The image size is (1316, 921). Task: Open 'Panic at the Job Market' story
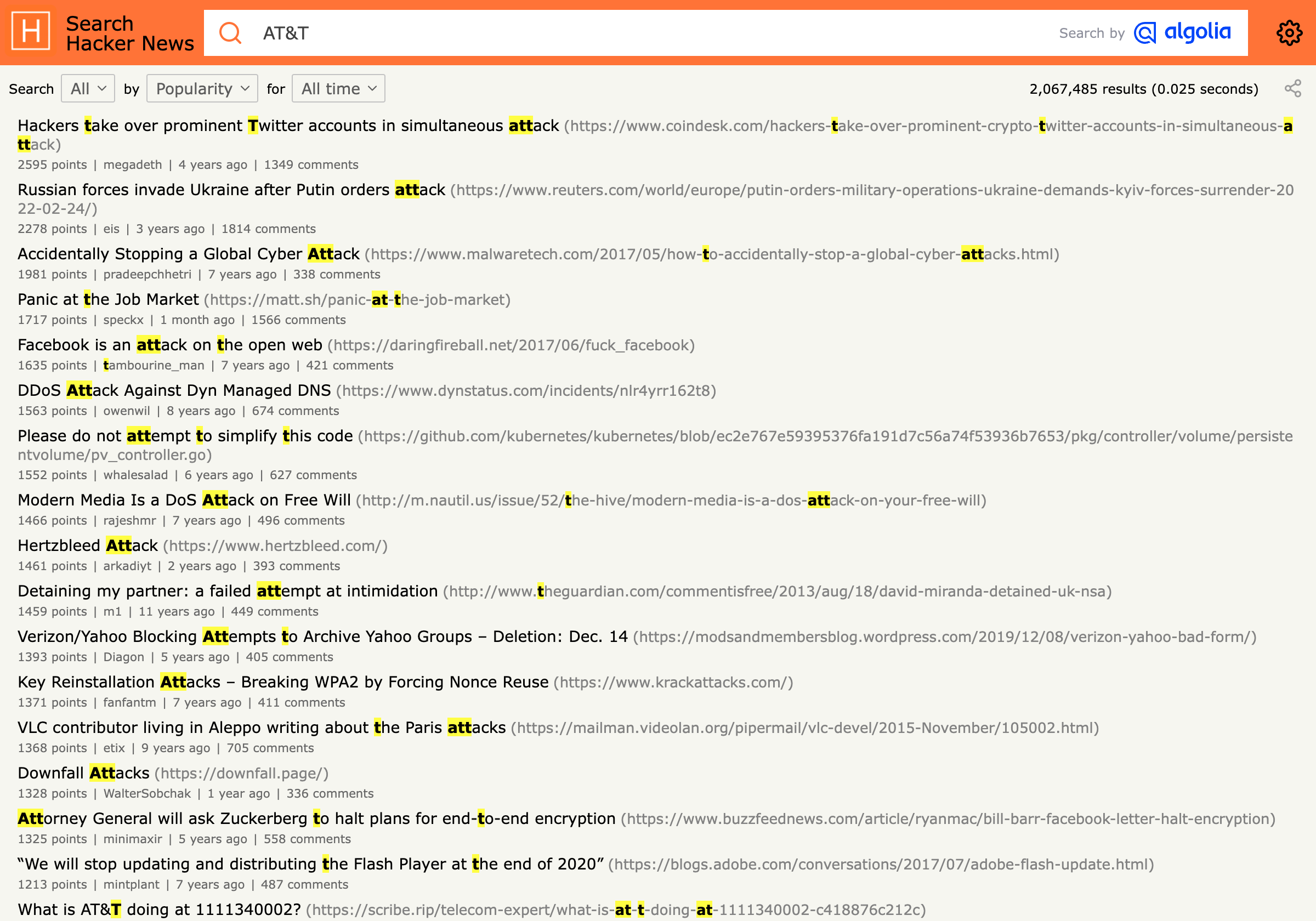pos(109,299)
